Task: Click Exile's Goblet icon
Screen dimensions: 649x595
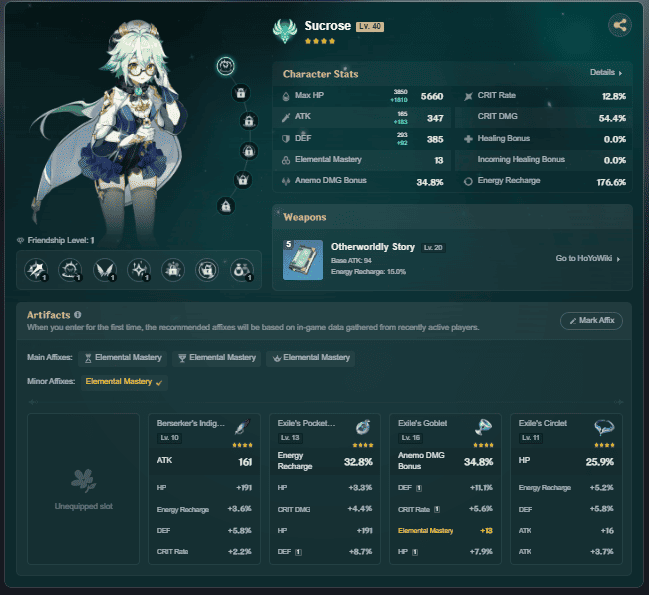Action: [483, 427]
